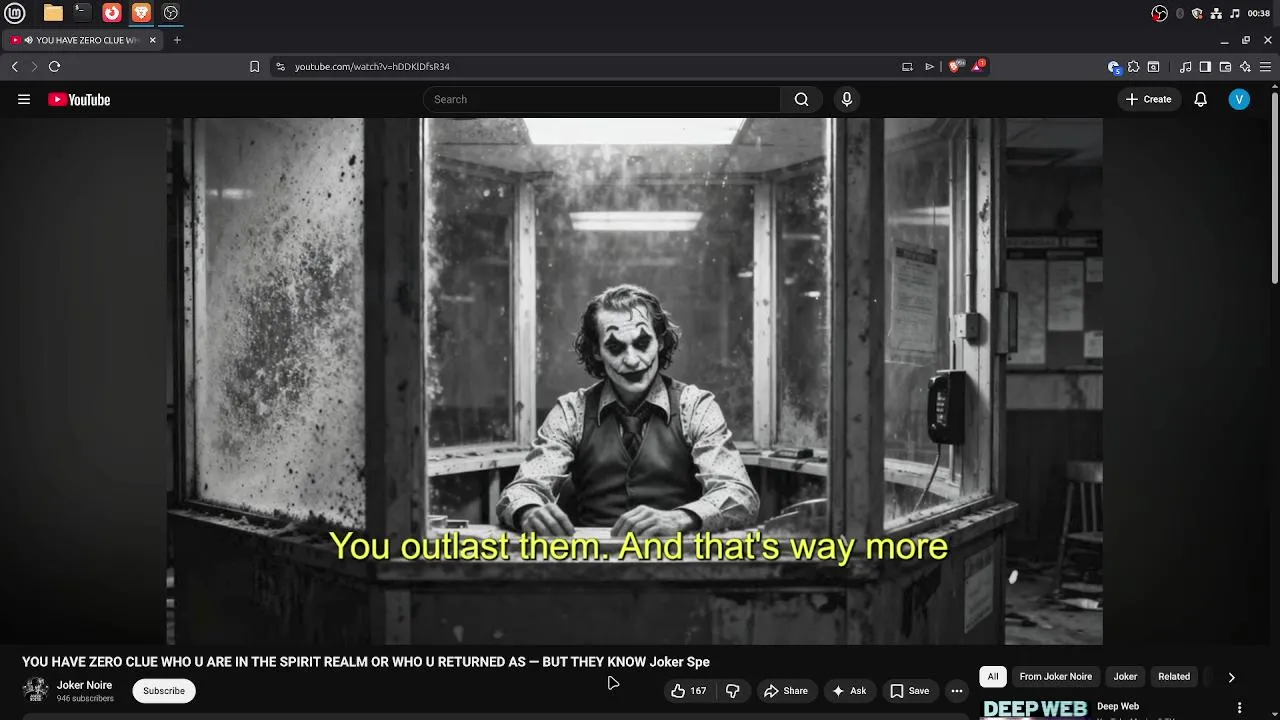Open a new browser tab
Screen dimensions: 1280x720
click(177, 40)
